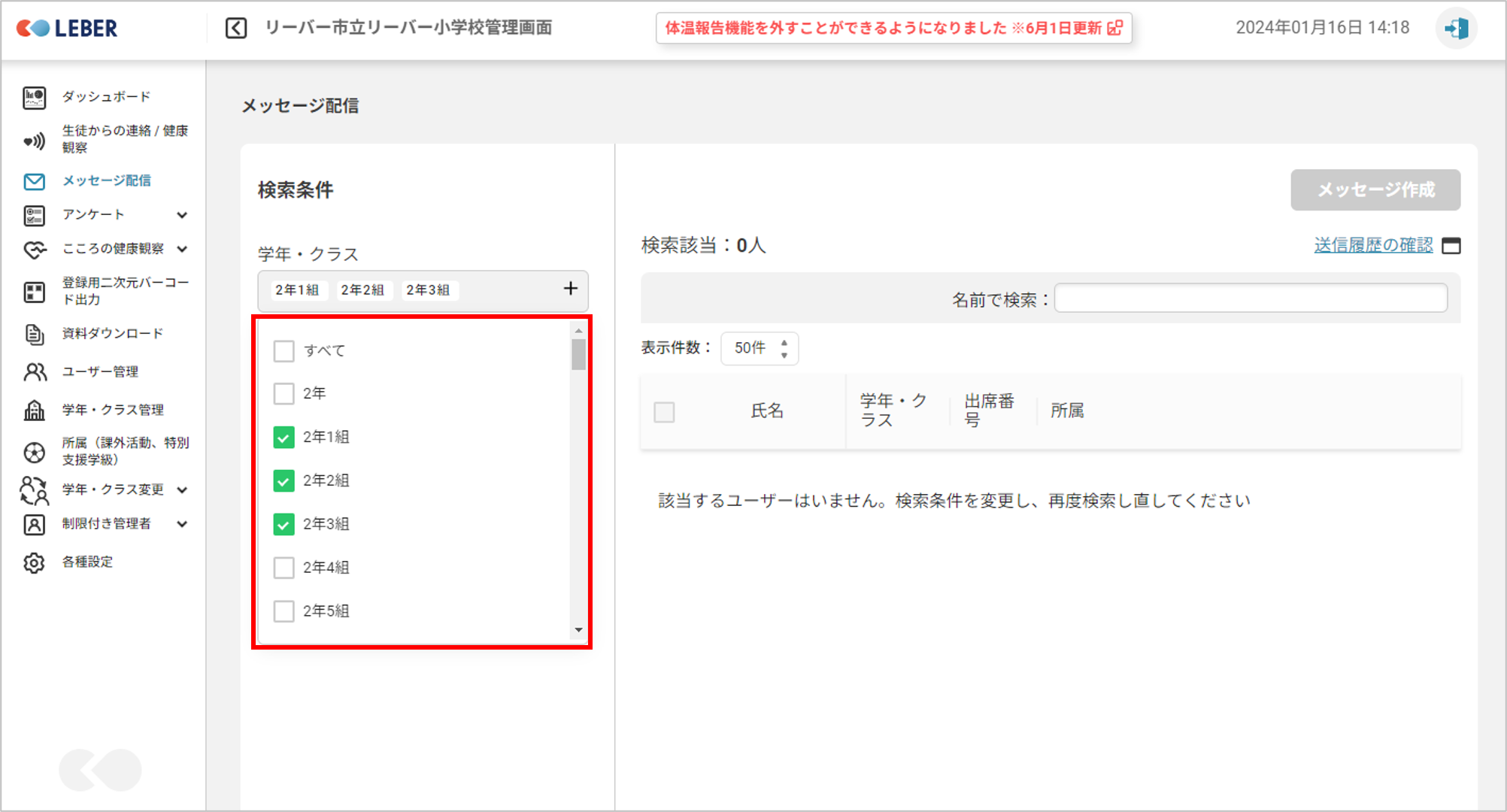Check the 2年4組 checkbox
Image resolution: width=1507 pixels, height=812 pixels.
[284, 568]
